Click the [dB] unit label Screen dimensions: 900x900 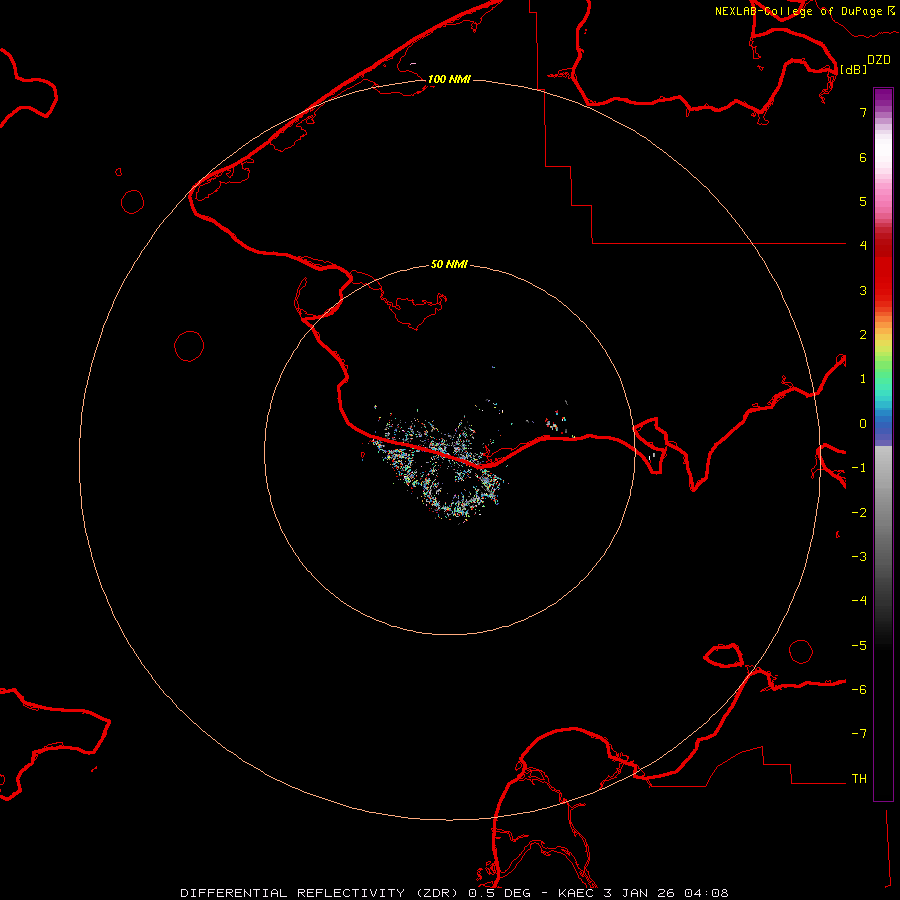click(x=853, y=69)
